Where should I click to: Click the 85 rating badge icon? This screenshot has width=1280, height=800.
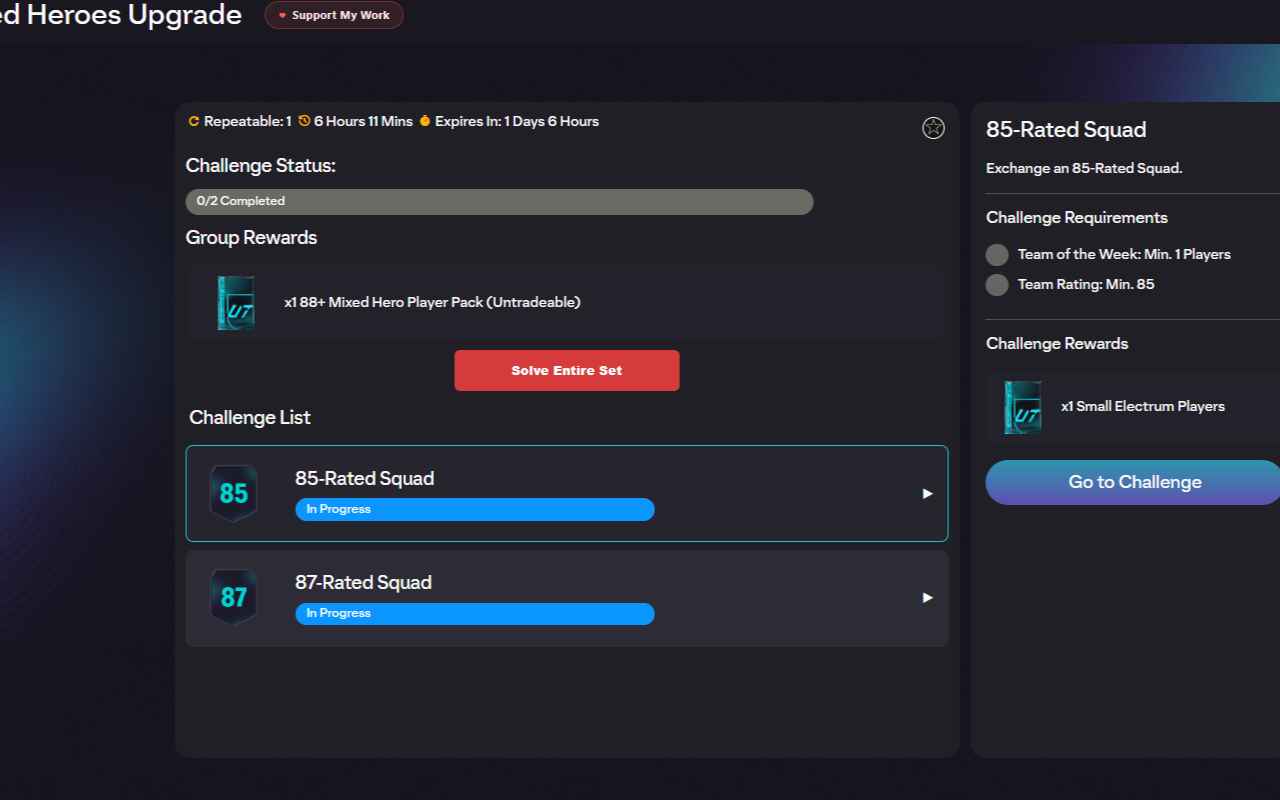(233, 493)
